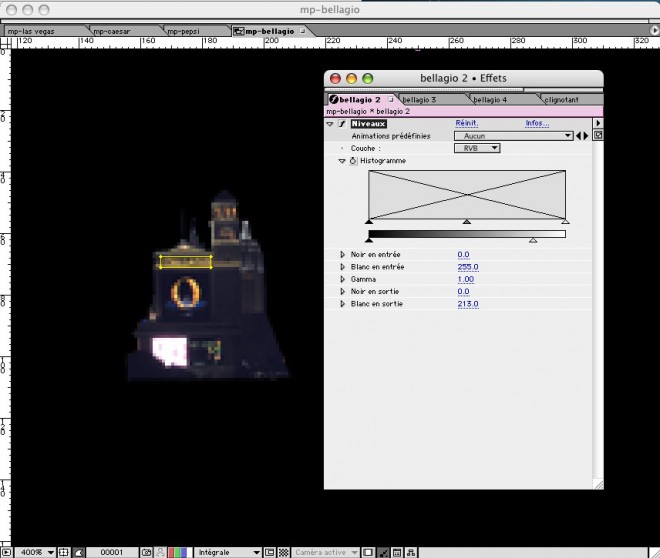Expand the Gamma property
660x558 pixels.
tap(342, 279)
